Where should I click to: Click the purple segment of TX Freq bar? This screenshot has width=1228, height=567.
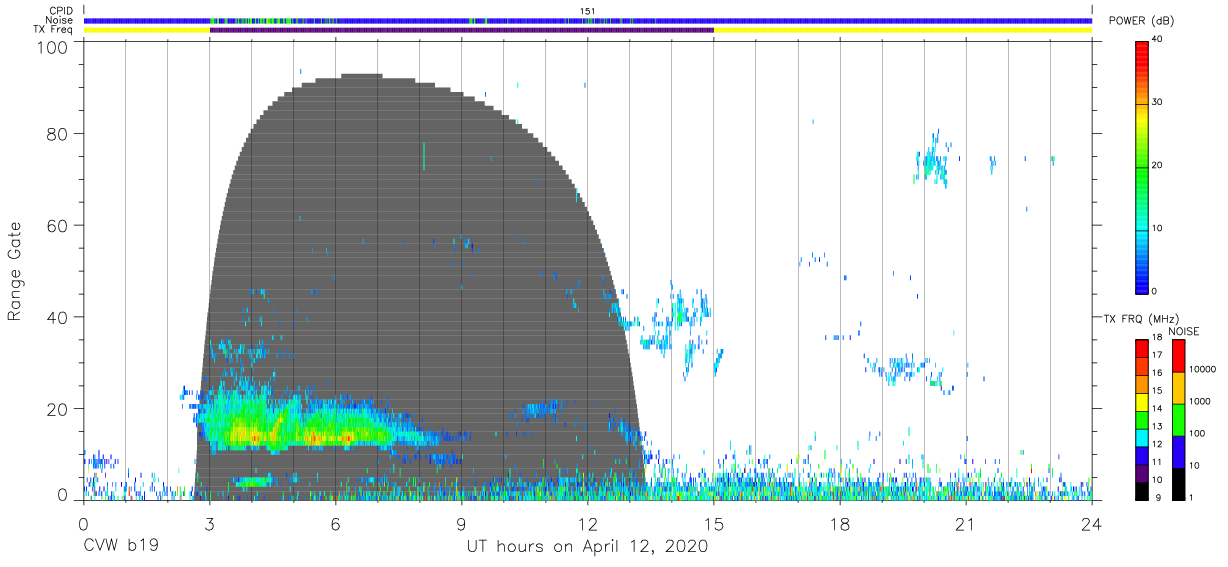pos(461,30)
